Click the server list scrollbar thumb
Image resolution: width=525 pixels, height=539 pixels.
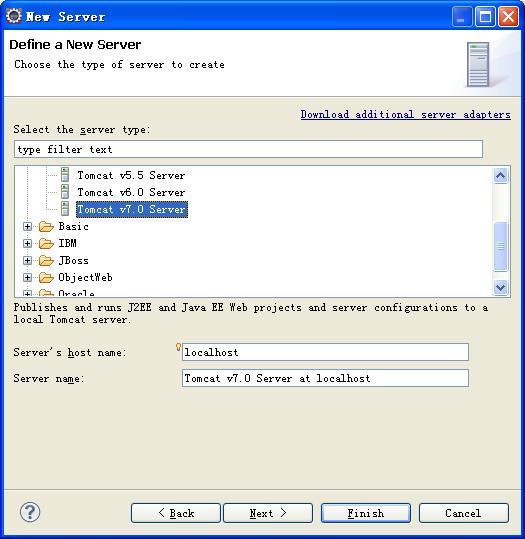point(500,246)
